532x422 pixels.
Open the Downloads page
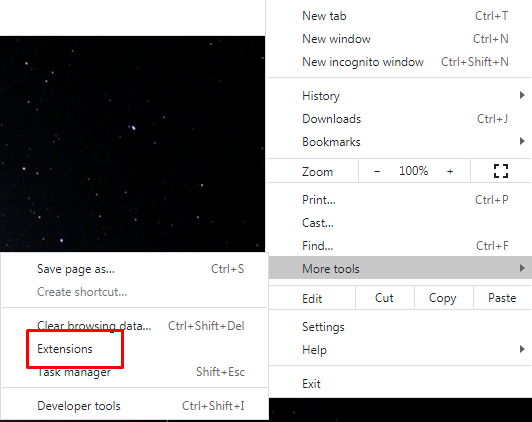click(399, 119)
